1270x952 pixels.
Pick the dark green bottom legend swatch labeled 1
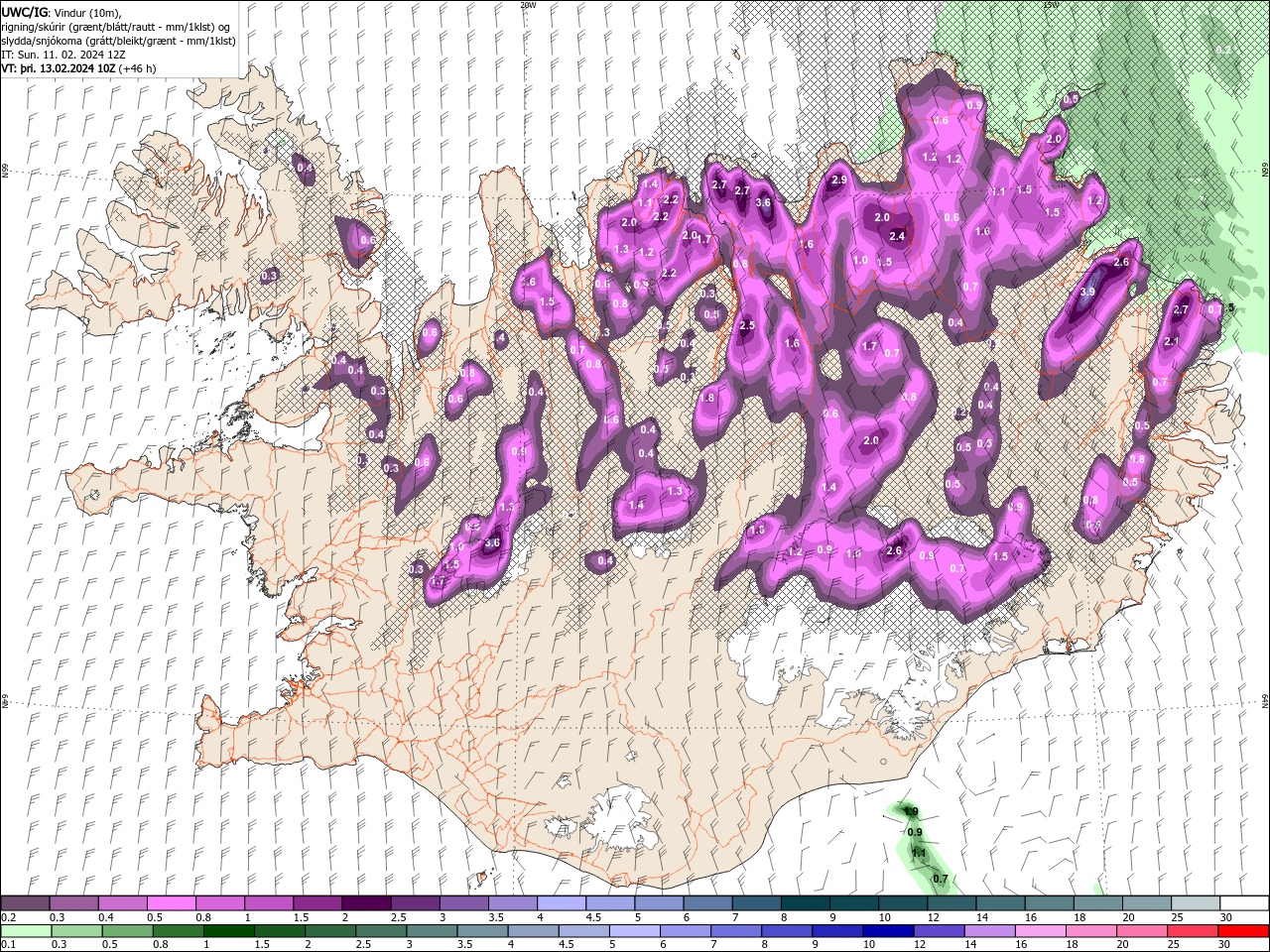tap(228, 931)
